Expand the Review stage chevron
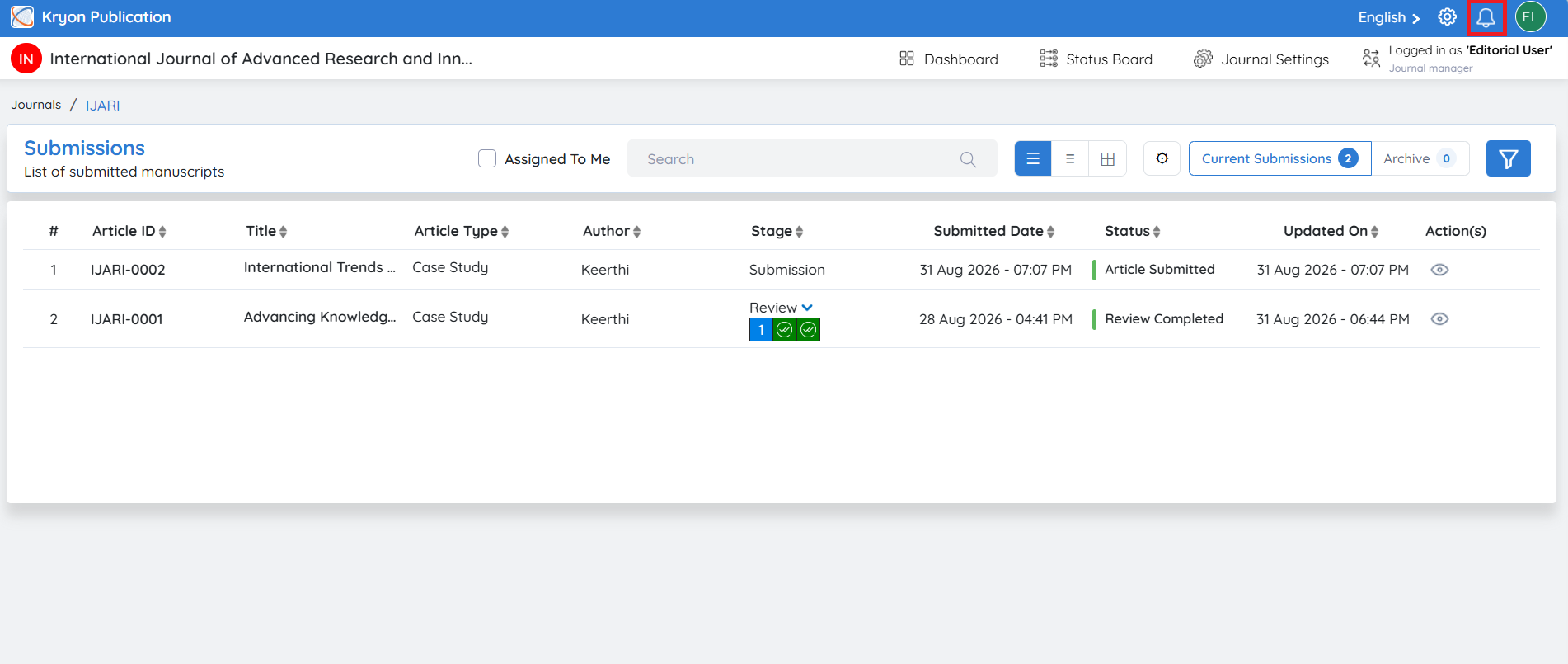The height and width of the screenshot is (664, 1568). [807, 308]
